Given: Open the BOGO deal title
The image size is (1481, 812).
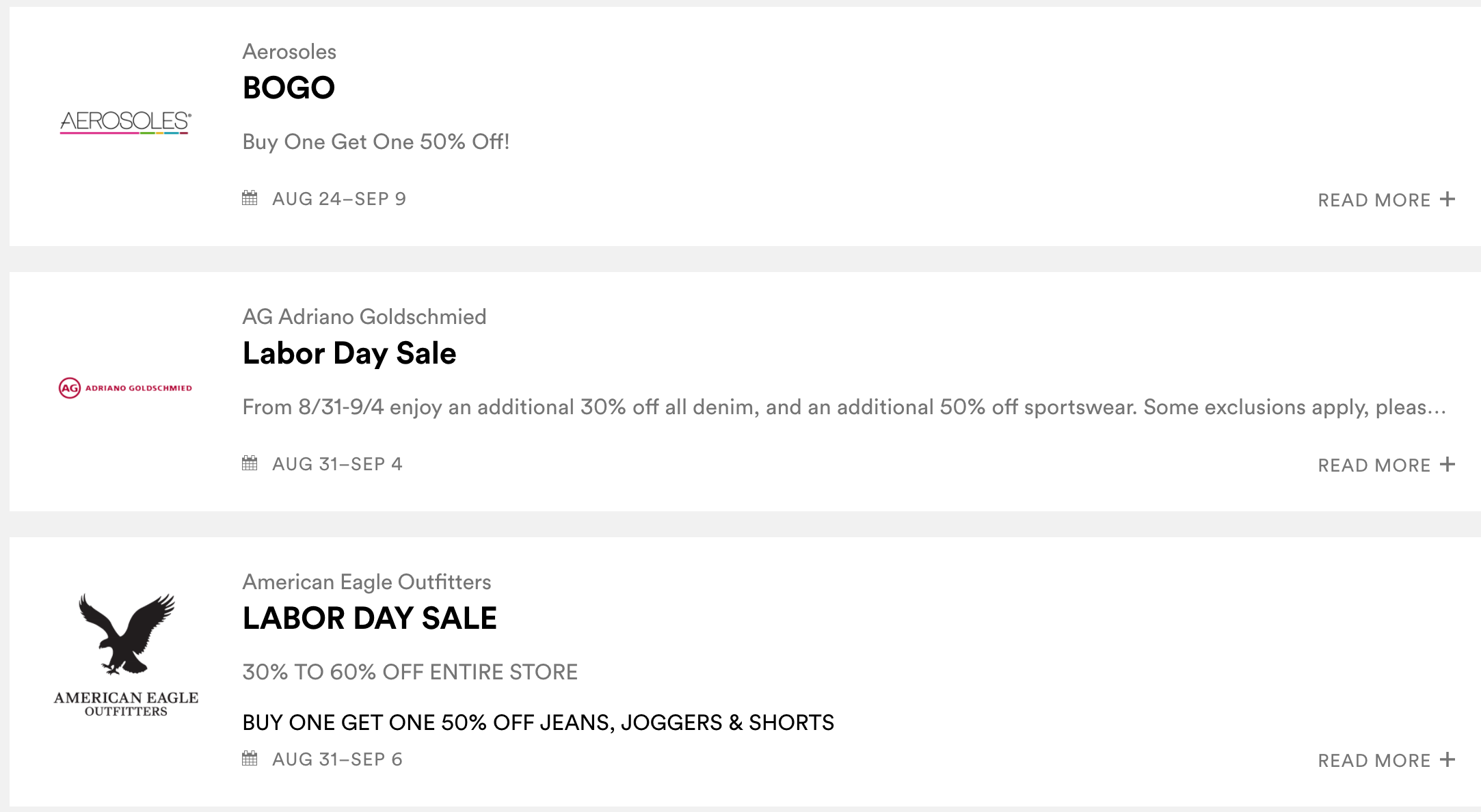Looking at the screenshot, I should [289, 87].
